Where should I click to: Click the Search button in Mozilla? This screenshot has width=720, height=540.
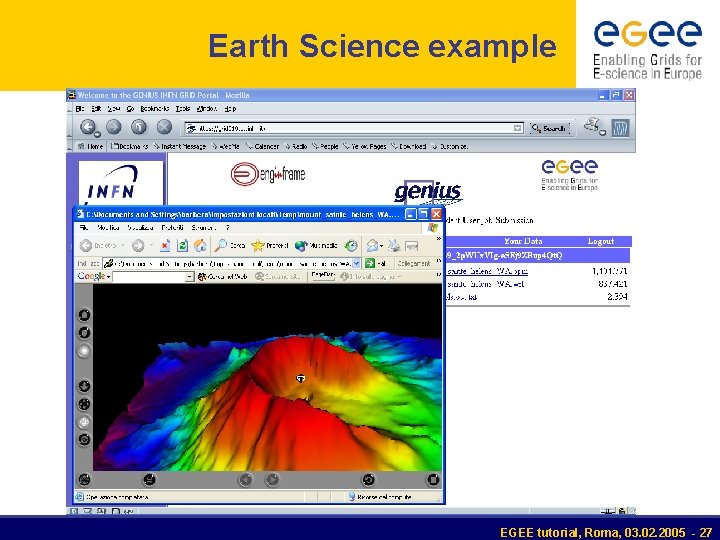pos(549,128)
